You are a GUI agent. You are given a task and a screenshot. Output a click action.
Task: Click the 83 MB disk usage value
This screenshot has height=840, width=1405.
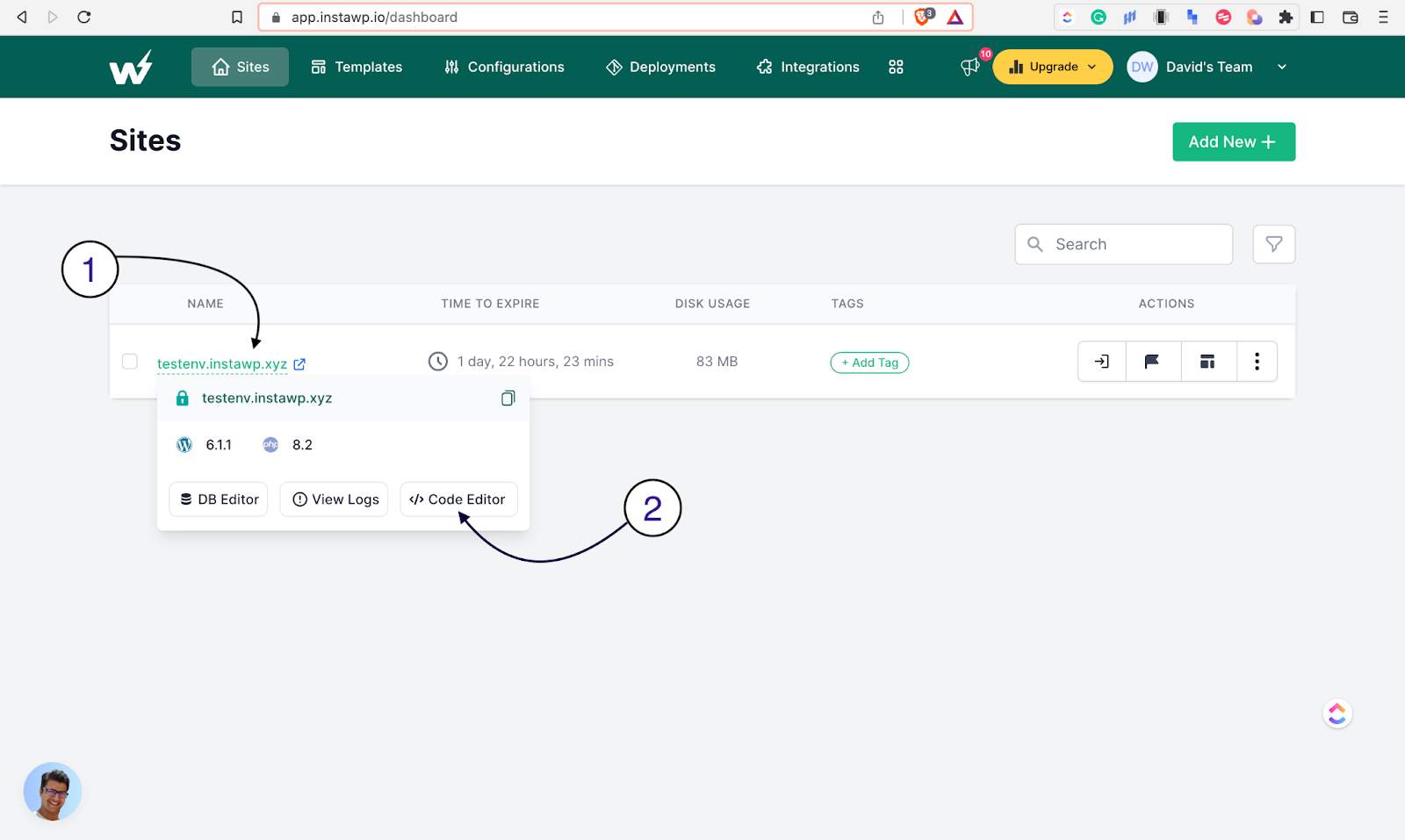[x=717, y=362]
